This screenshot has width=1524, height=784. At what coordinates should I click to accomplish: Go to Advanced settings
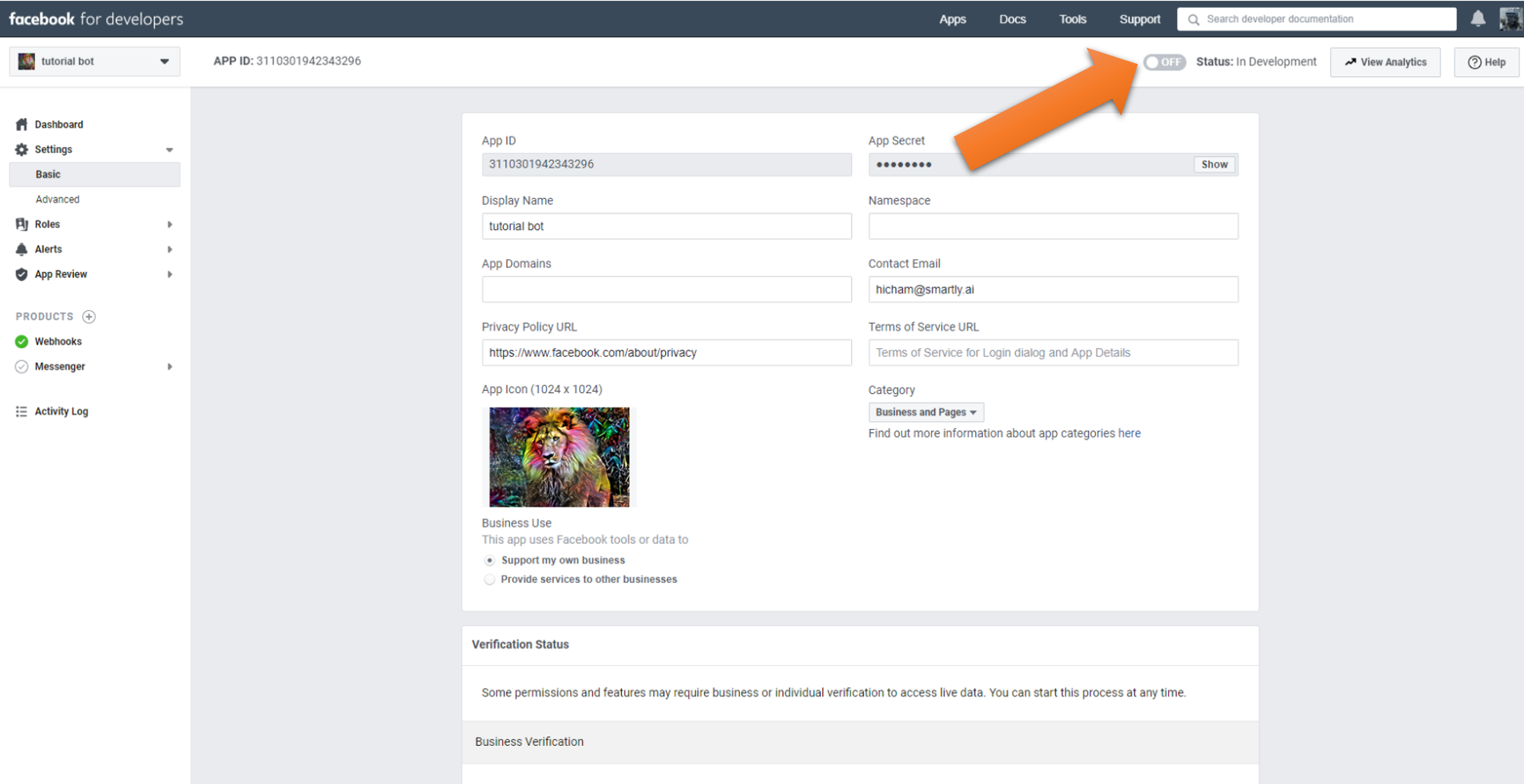click(57, 200)
